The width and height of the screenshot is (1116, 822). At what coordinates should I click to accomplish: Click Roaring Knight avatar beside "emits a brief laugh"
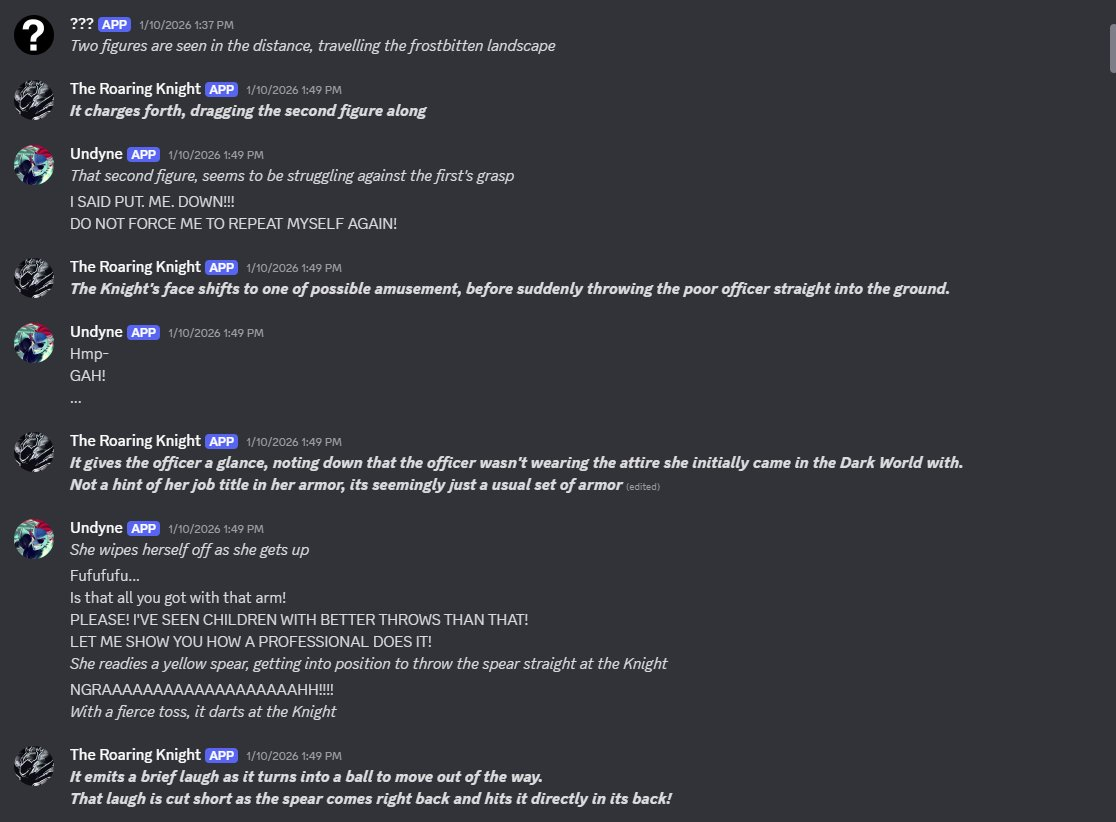point(34,765)
